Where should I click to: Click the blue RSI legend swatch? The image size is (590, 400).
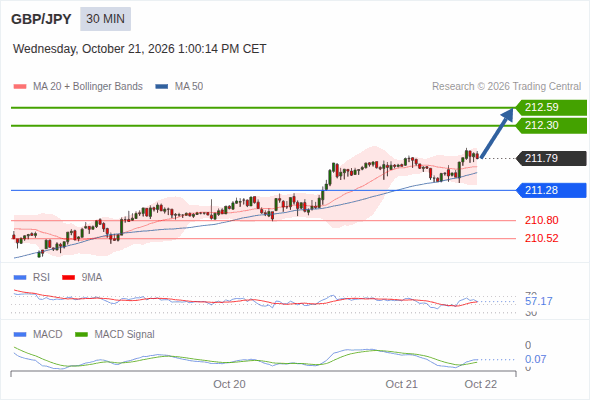[20, 278]
